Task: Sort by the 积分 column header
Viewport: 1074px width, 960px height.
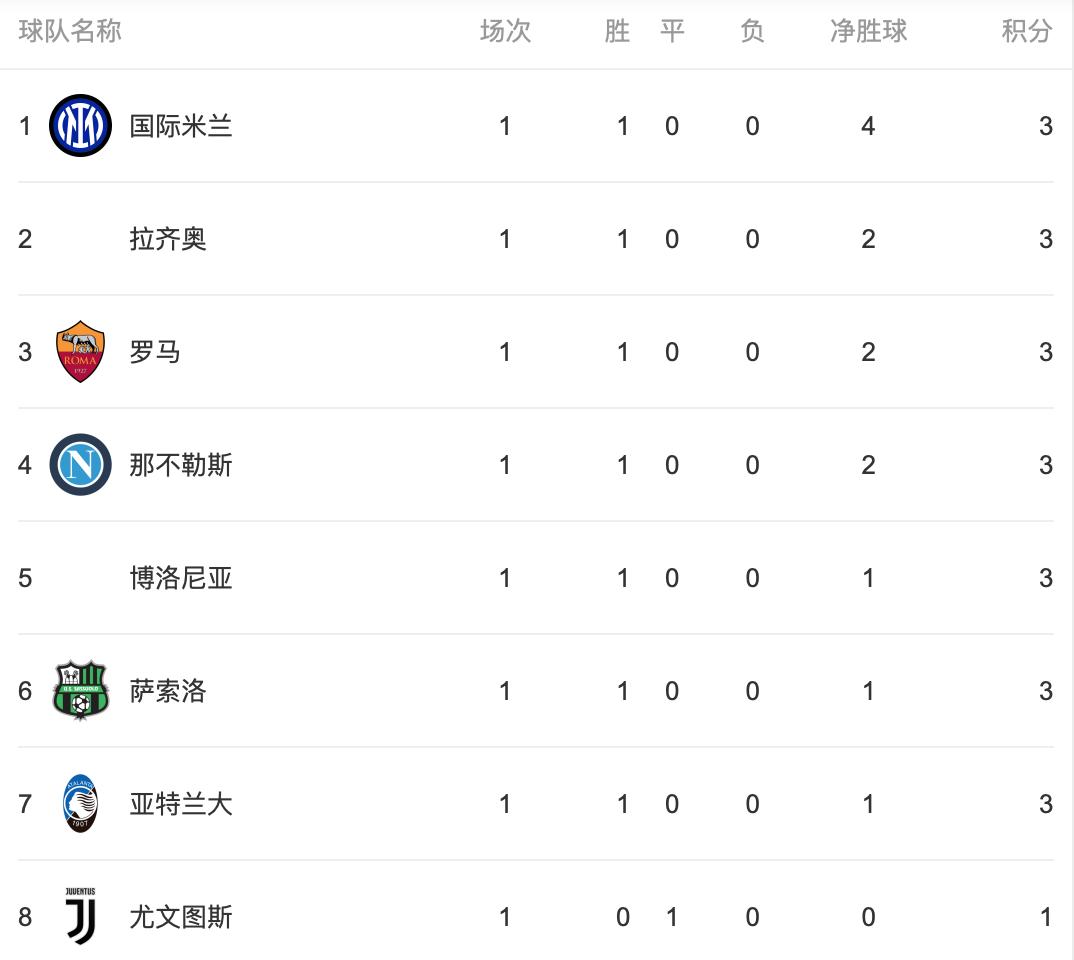Action: coord(1027,32)
